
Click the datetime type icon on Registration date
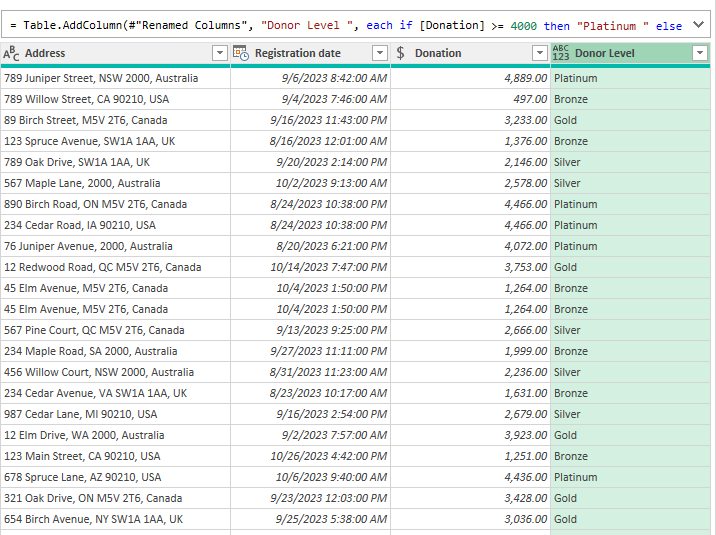point(241,53)
